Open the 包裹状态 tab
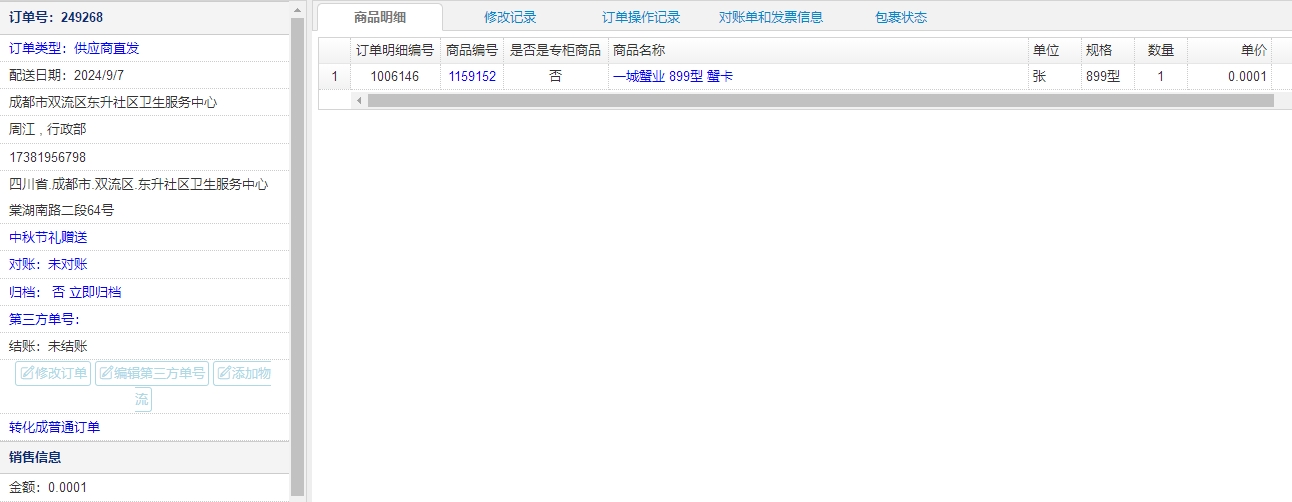This screenshot has width=1292, height=502. 901,17
